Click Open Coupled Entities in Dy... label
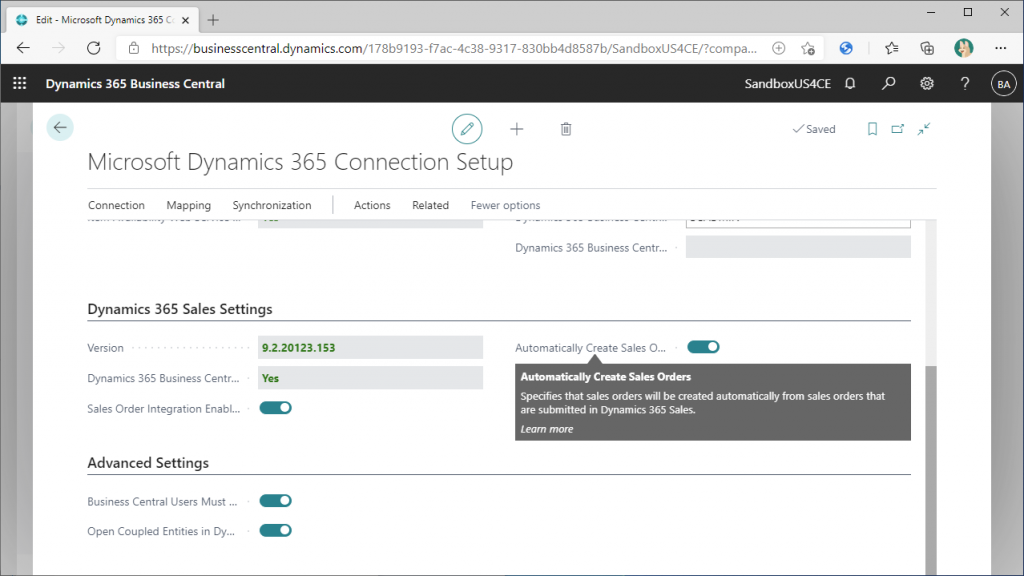 point(161,532)
